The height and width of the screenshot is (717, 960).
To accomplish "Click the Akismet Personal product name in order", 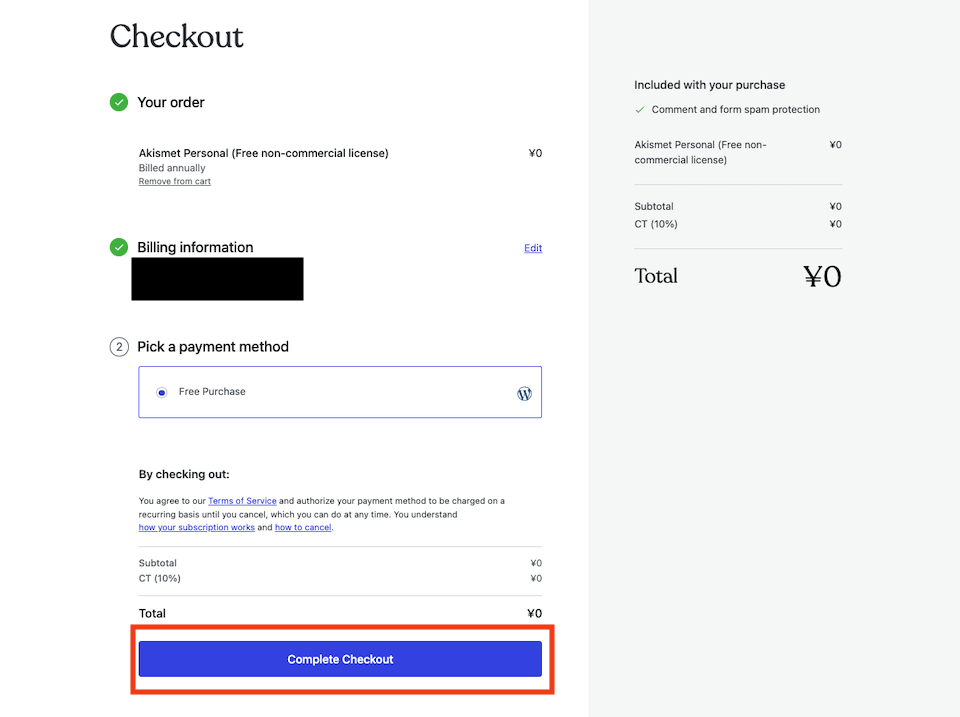I will point(263,153).
